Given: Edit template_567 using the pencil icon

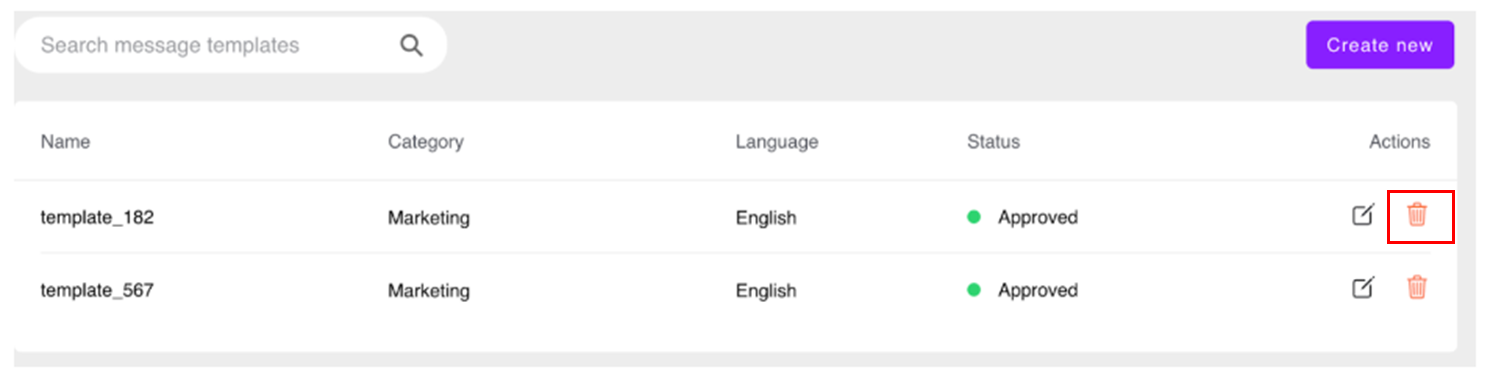Looking at the screenshot, I should [1363, 288].
